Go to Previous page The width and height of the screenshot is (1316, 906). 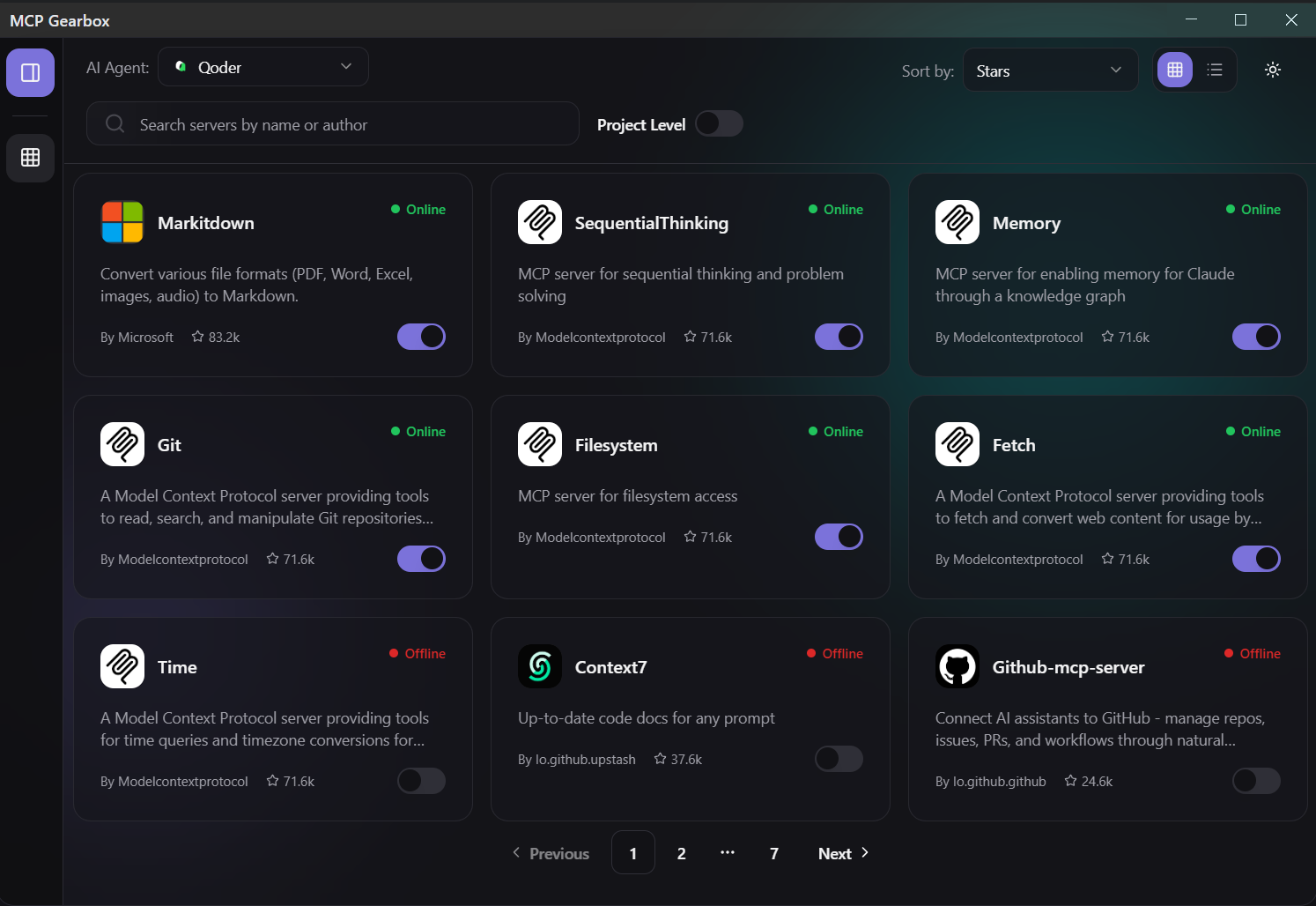551,853
